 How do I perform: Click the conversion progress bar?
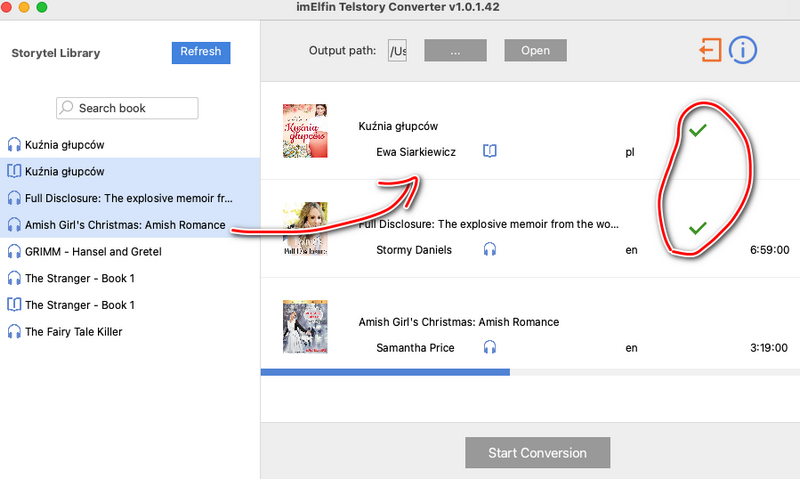tap(530, 372)
